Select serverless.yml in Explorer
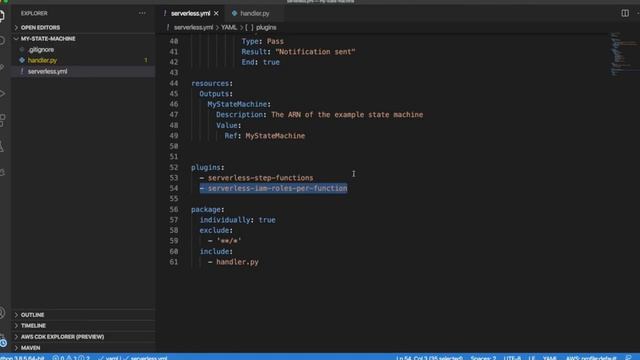 click(x=47, y=71)
